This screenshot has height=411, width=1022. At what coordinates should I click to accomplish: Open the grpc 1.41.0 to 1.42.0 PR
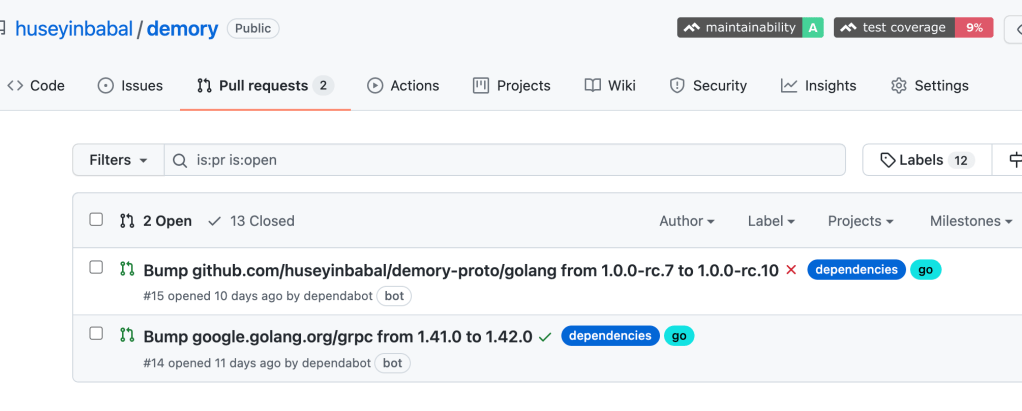coord(337,337)
